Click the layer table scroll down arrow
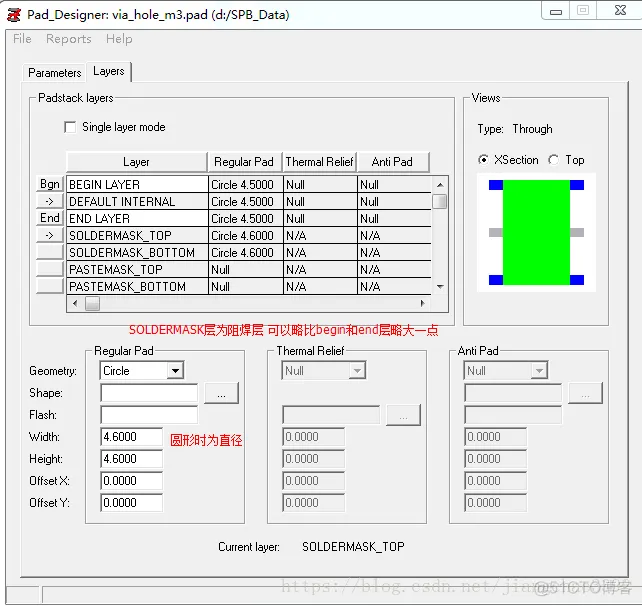This screenshot has height=606, width=642. pyautogui.click(x=440, y=287)
